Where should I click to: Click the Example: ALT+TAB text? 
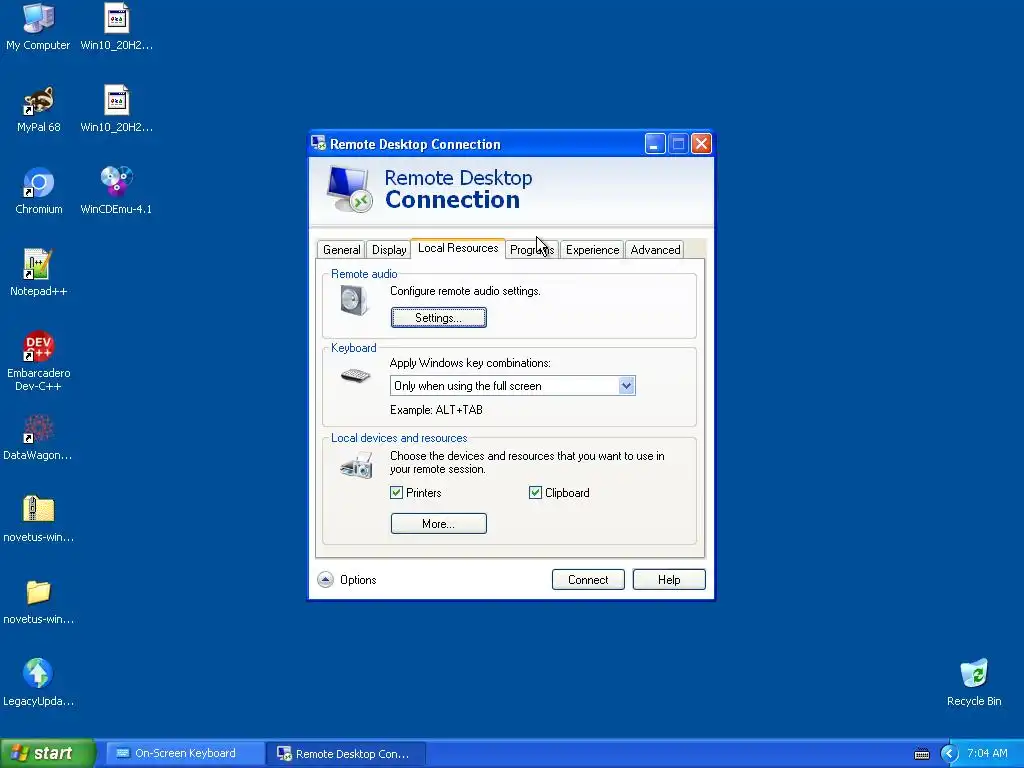point(436,410)
